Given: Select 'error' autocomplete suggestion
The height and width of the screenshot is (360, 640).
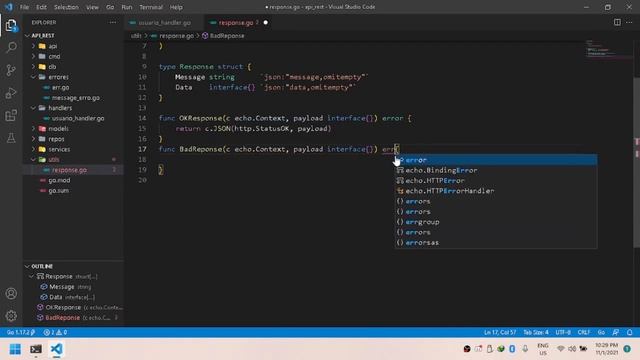Looking at the screenshot, I should click(x=496, y=160).
